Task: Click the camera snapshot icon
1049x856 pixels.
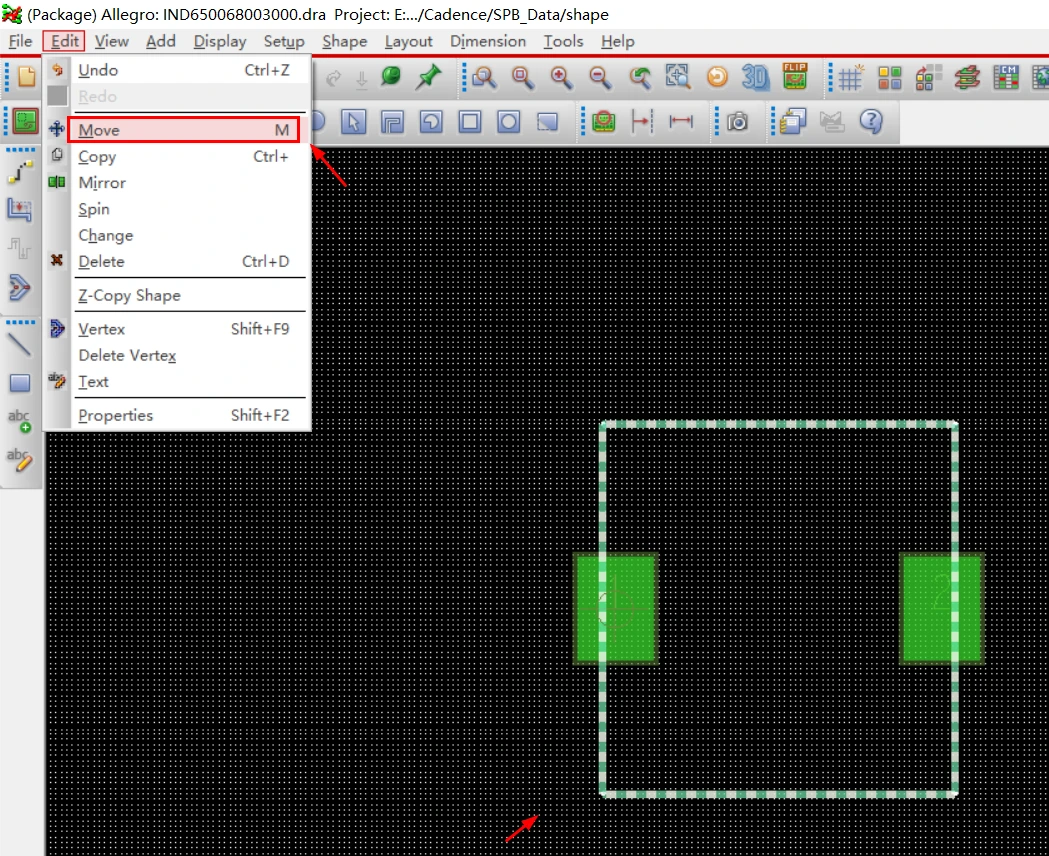Action: click(x=737, y=122)
